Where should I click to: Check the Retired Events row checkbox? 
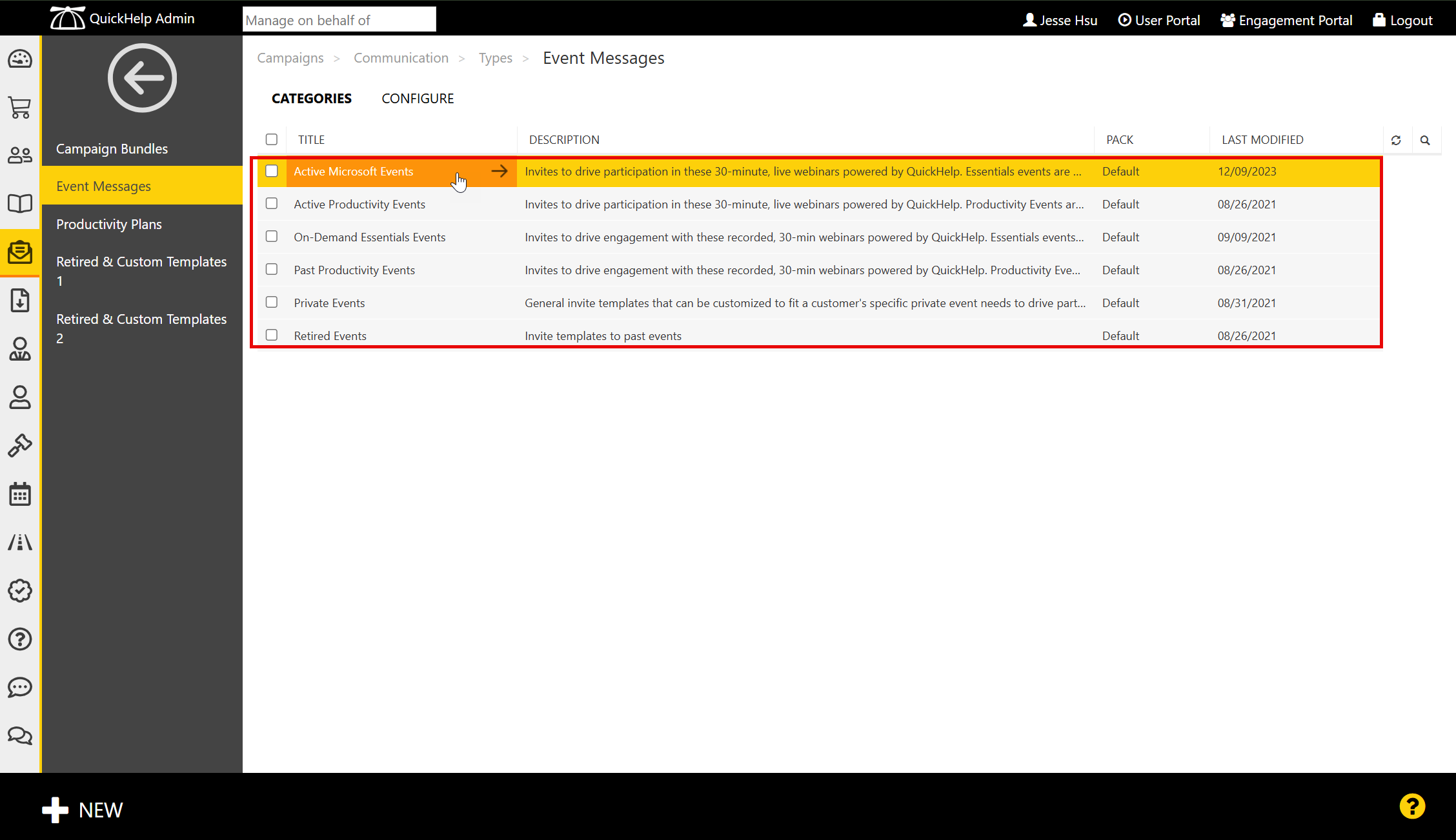pyautogui.click(x=272, y=335)
